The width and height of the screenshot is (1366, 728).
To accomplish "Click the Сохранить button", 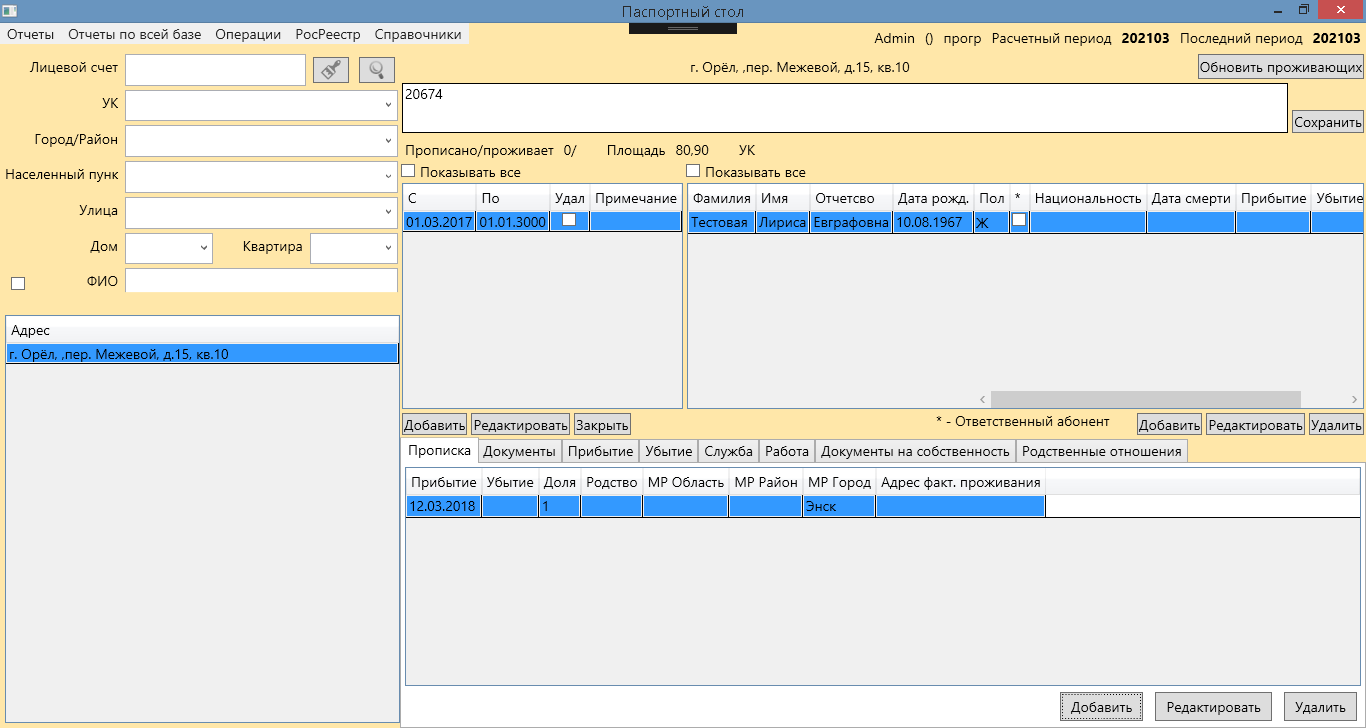I will click(1327, 122).
